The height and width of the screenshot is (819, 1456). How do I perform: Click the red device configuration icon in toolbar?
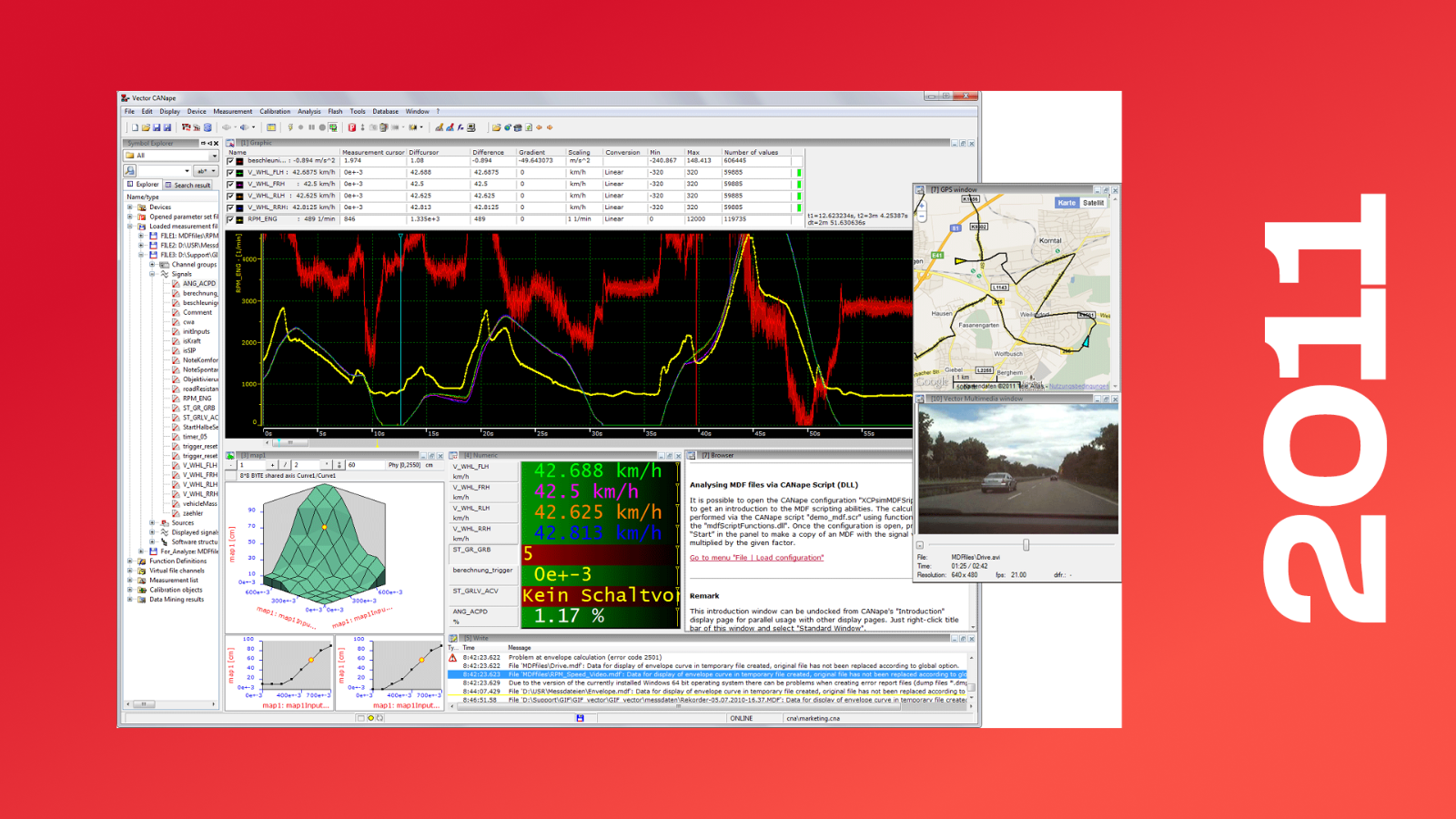187,127
